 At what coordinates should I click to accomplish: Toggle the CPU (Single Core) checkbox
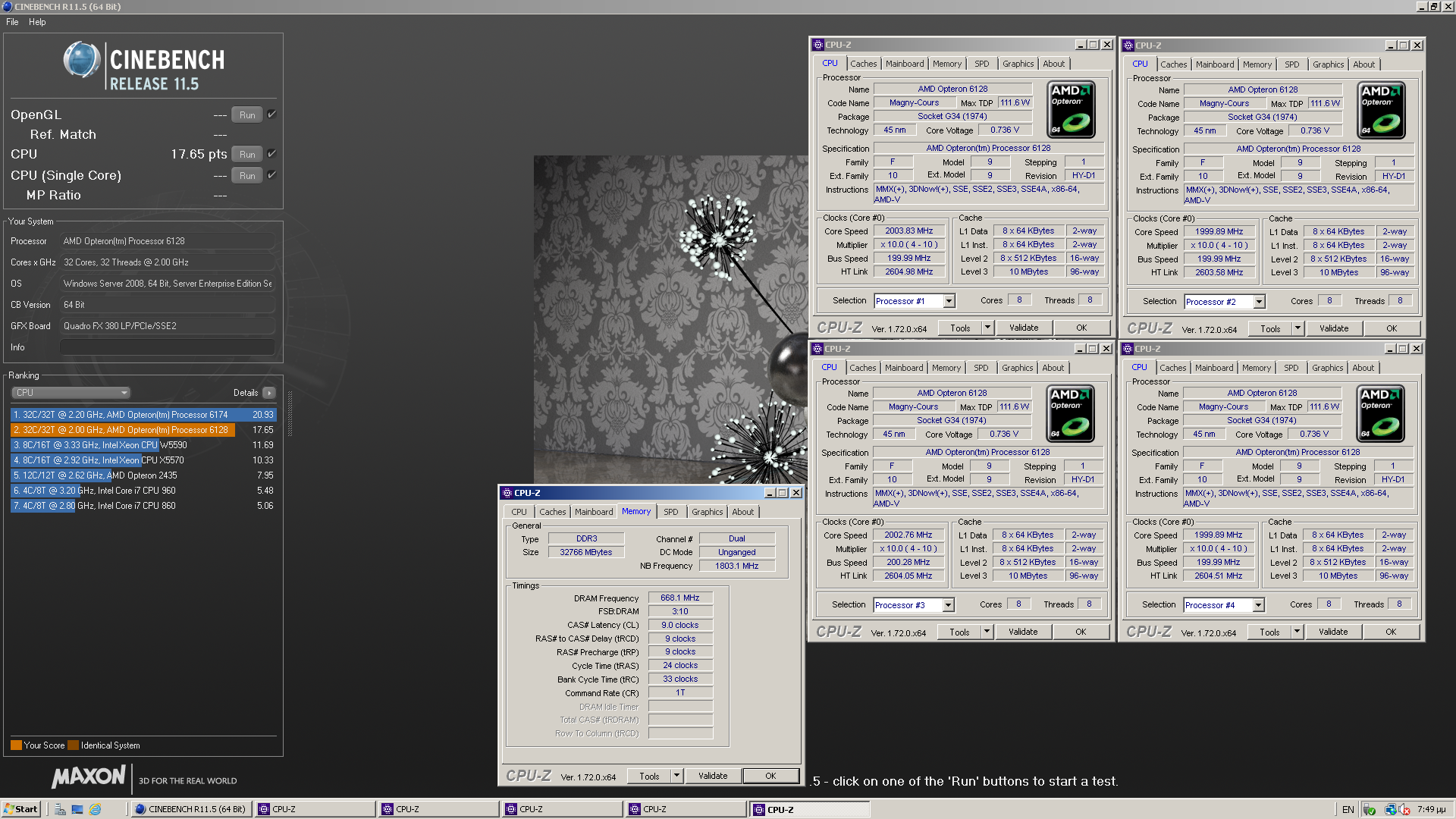[271, 174]
